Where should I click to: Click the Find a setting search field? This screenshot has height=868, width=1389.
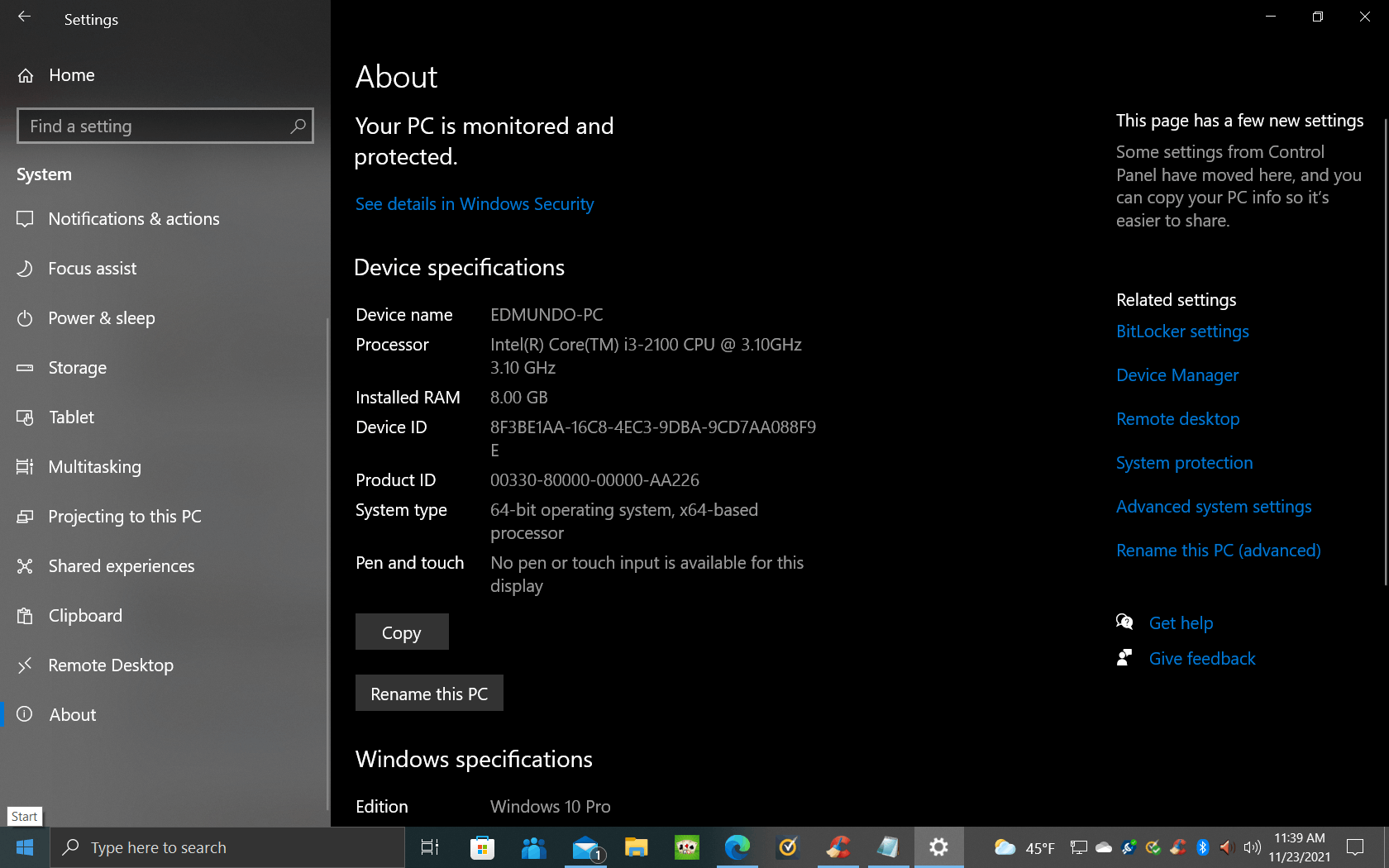coord(165,126)
